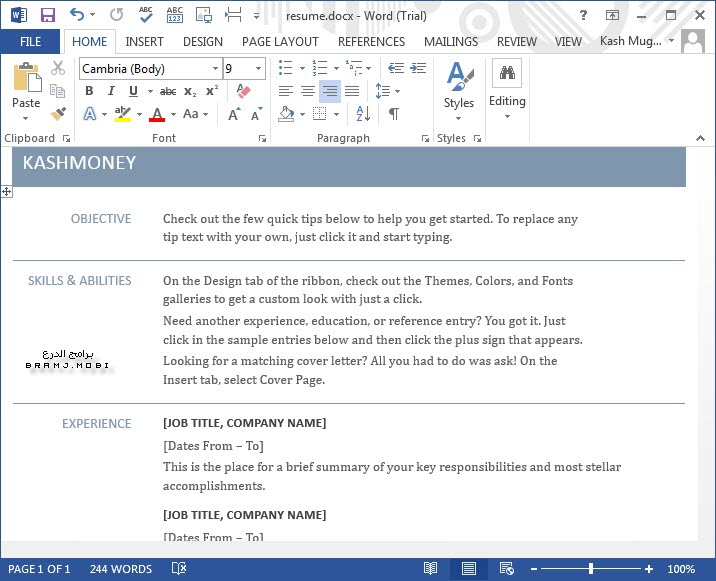
Task: Show paragraph marks with pilcrow icon
Action: pyautogui.click(x=394, y=114)
